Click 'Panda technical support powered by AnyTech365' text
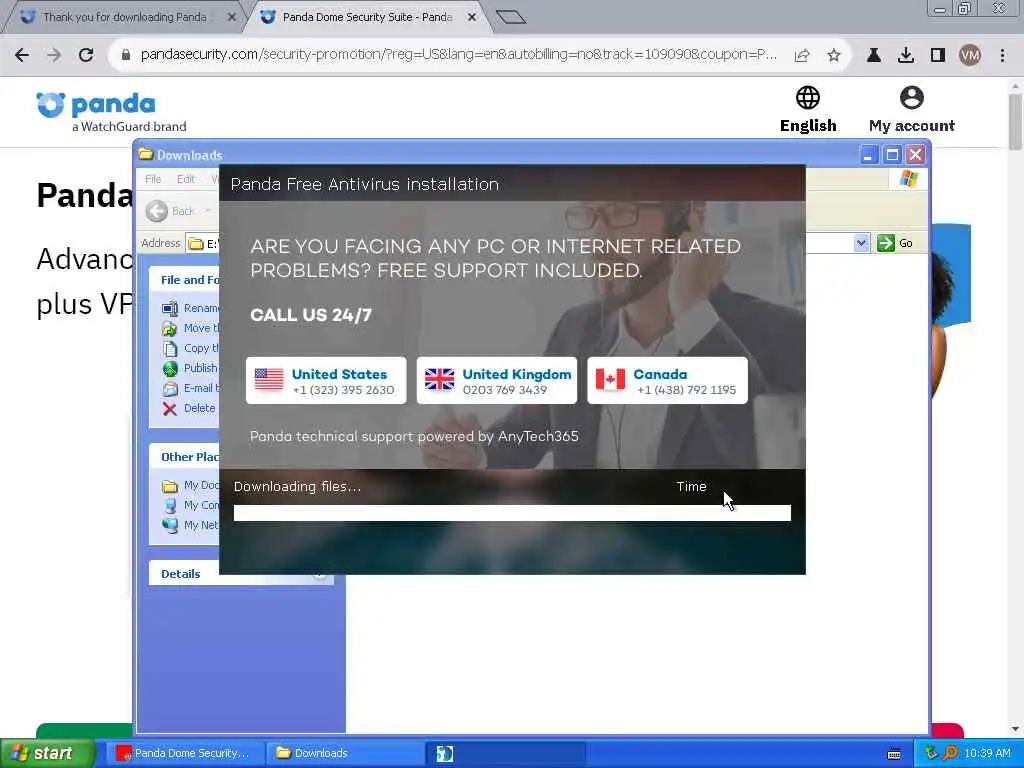The image size is (1024, 768). click(414, 436)
